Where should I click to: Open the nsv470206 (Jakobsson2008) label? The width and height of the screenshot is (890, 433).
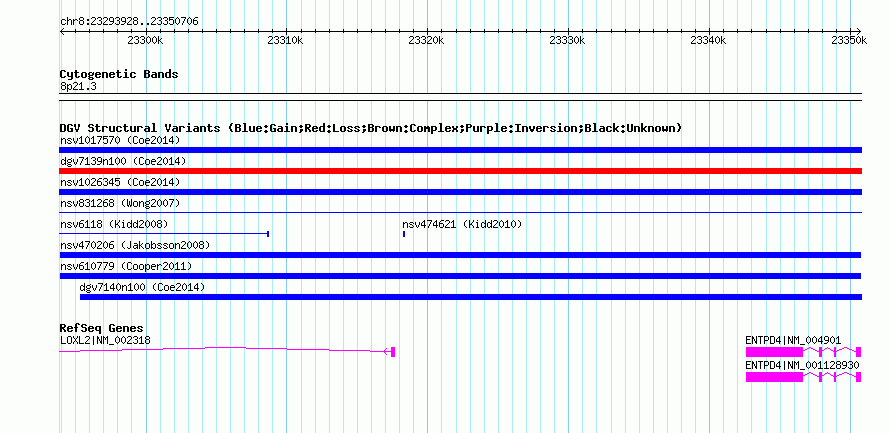[x=135, y=245]
